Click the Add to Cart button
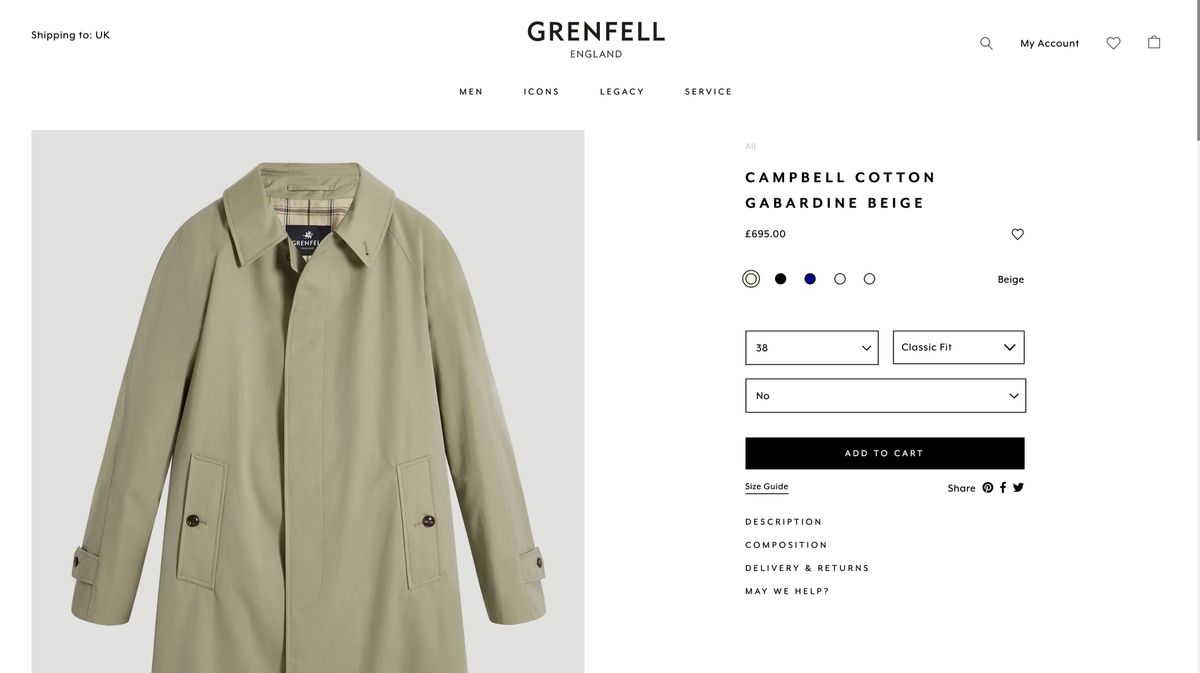1200x673 pixels. click(x=885, y=453)
